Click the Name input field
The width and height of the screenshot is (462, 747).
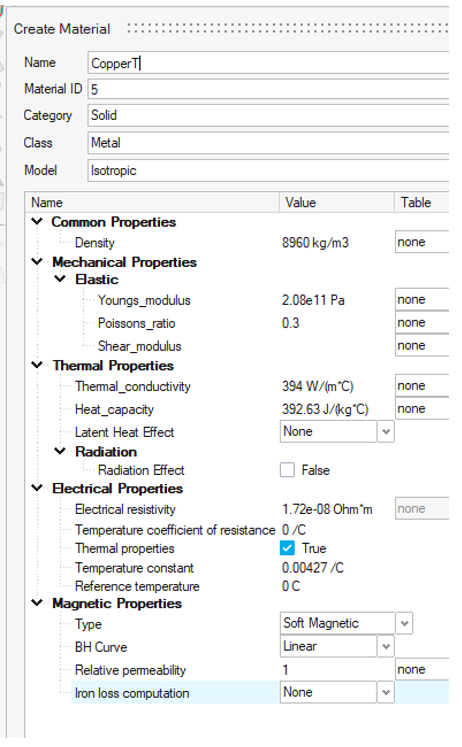(268, 63)
